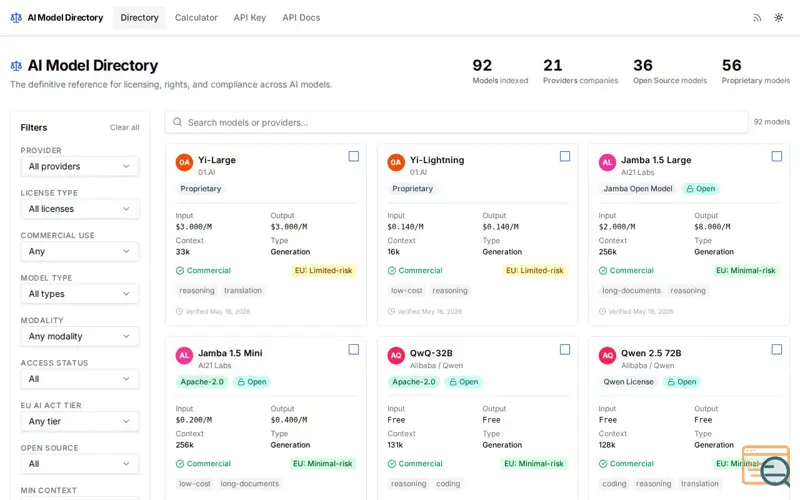Image resolution: width=800 pixels, height=500 pixels.
Task: Click the Proprietary badge on Yi-Lightning
Action: click(412, 189)
